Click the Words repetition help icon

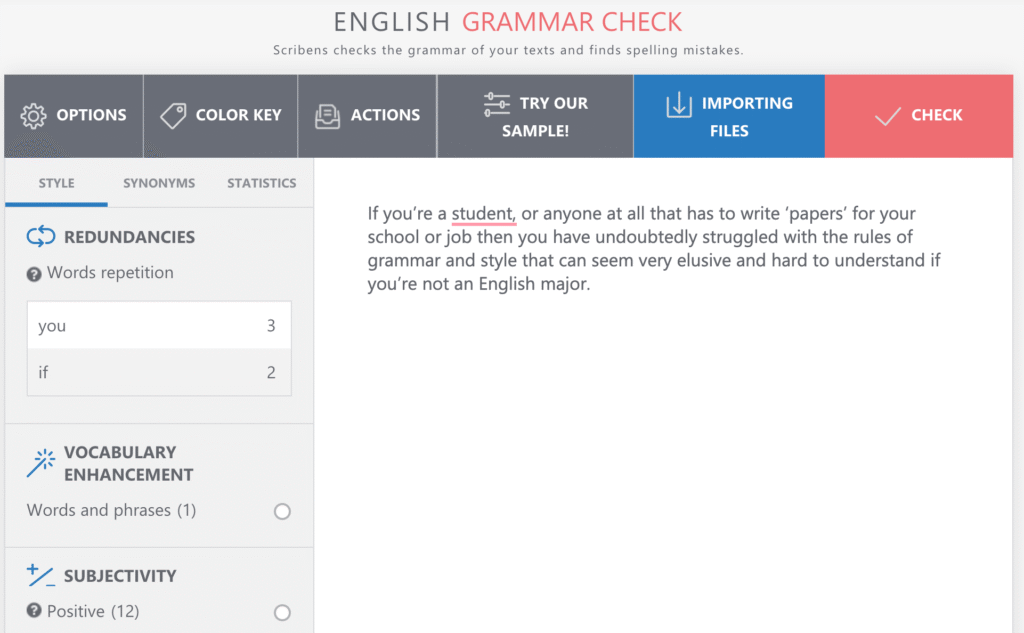pyautogui.click(x=34, y=274)
